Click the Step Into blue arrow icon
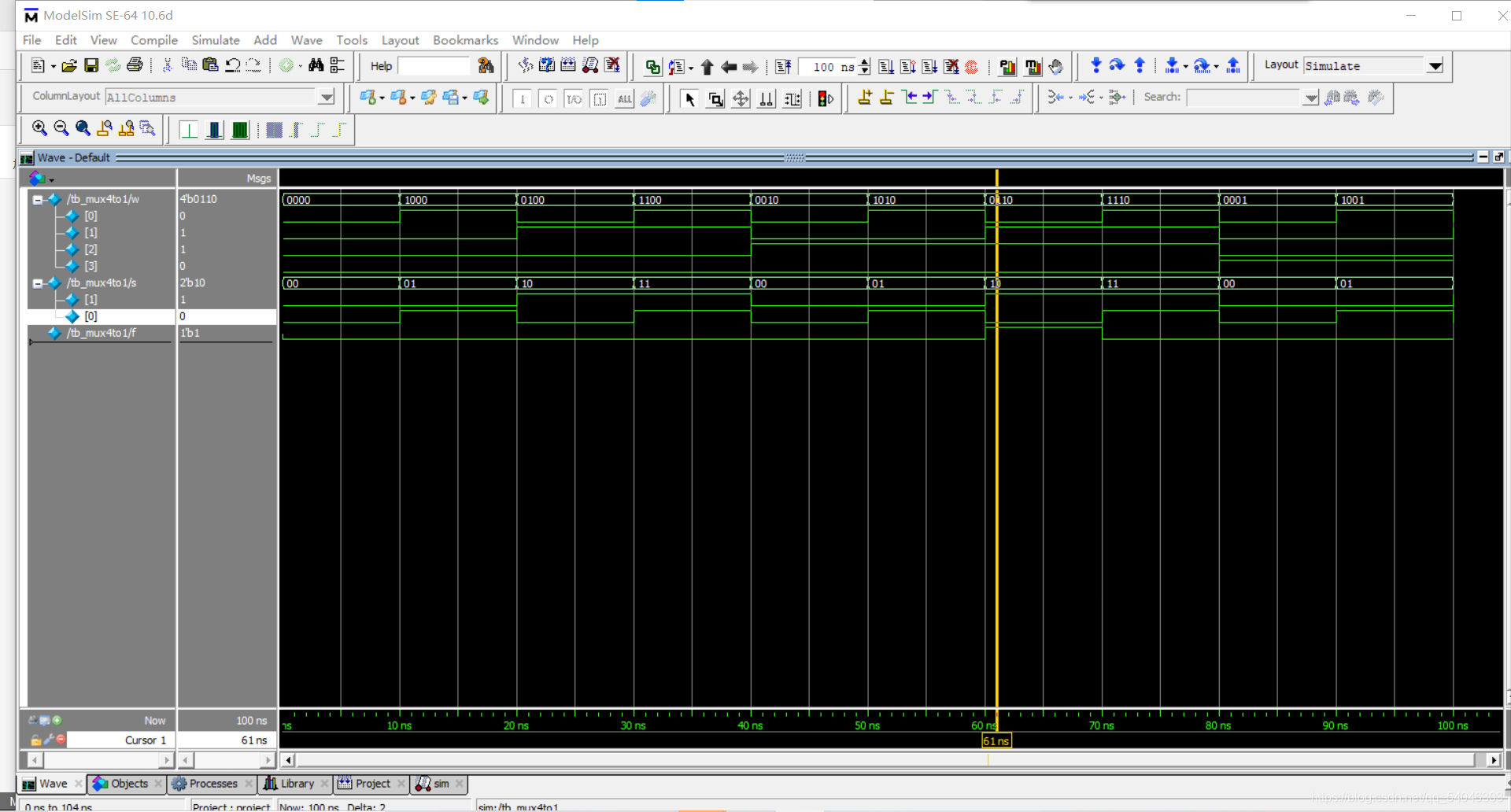 [1095, 66]
